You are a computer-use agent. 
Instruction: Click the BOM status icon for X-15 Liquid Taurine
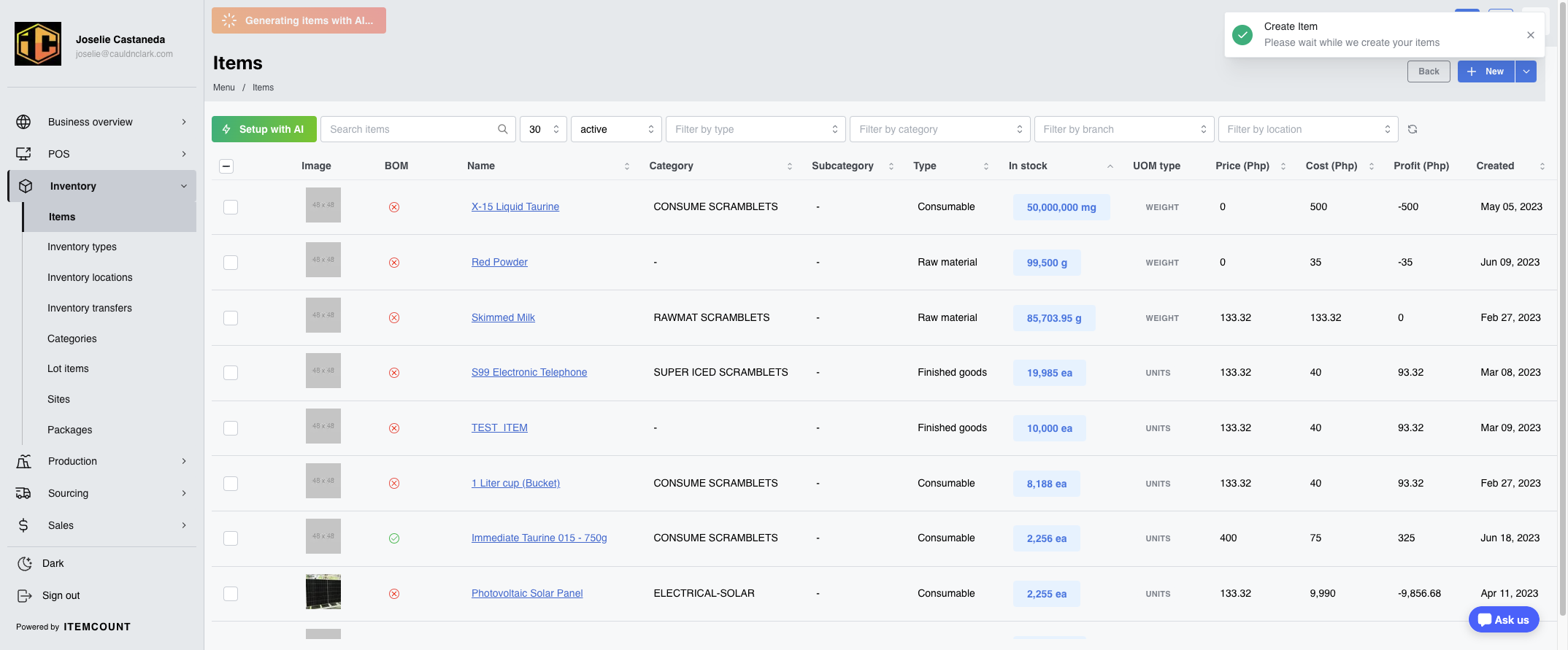tap(394, 207)
